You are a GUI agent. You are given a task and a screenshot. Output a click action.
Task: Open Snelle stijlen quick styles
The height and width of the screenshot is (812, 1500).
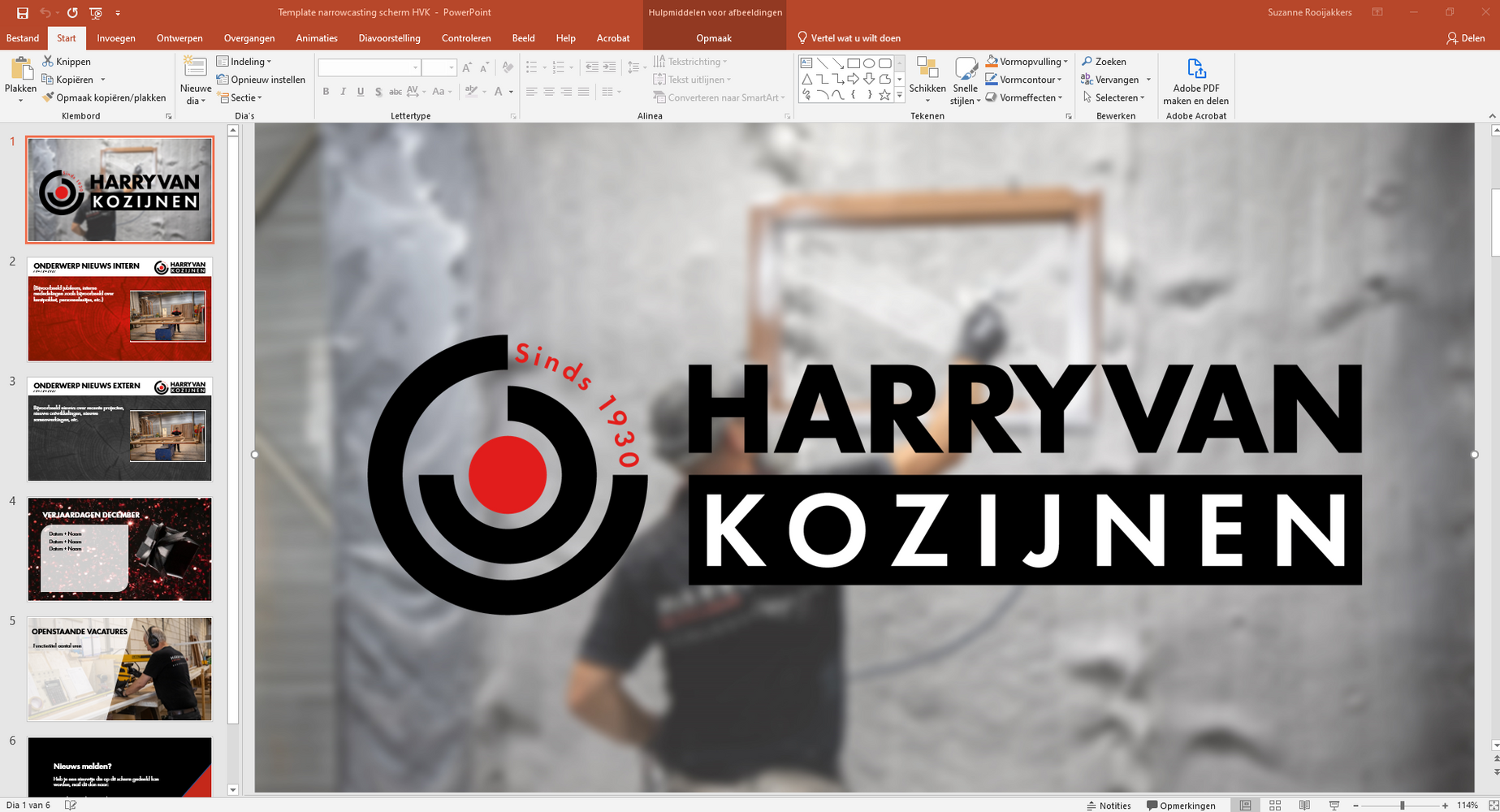(966, 80)
